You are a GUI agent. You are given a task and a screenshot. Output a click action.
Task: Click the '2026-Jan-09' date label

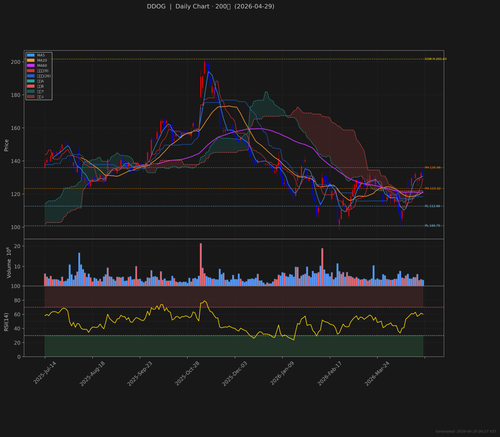pos(282,373)
